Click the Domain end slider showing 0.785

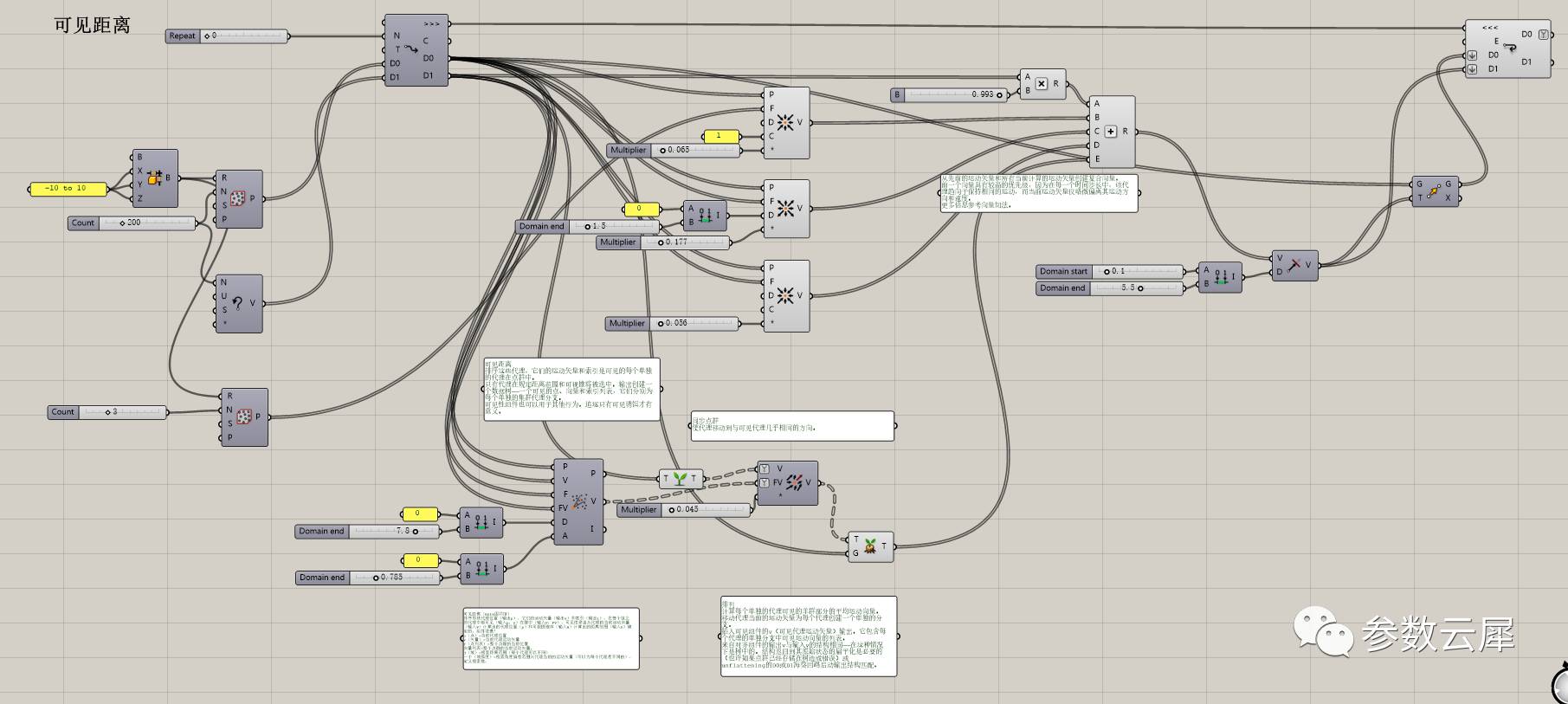(367, 578)
